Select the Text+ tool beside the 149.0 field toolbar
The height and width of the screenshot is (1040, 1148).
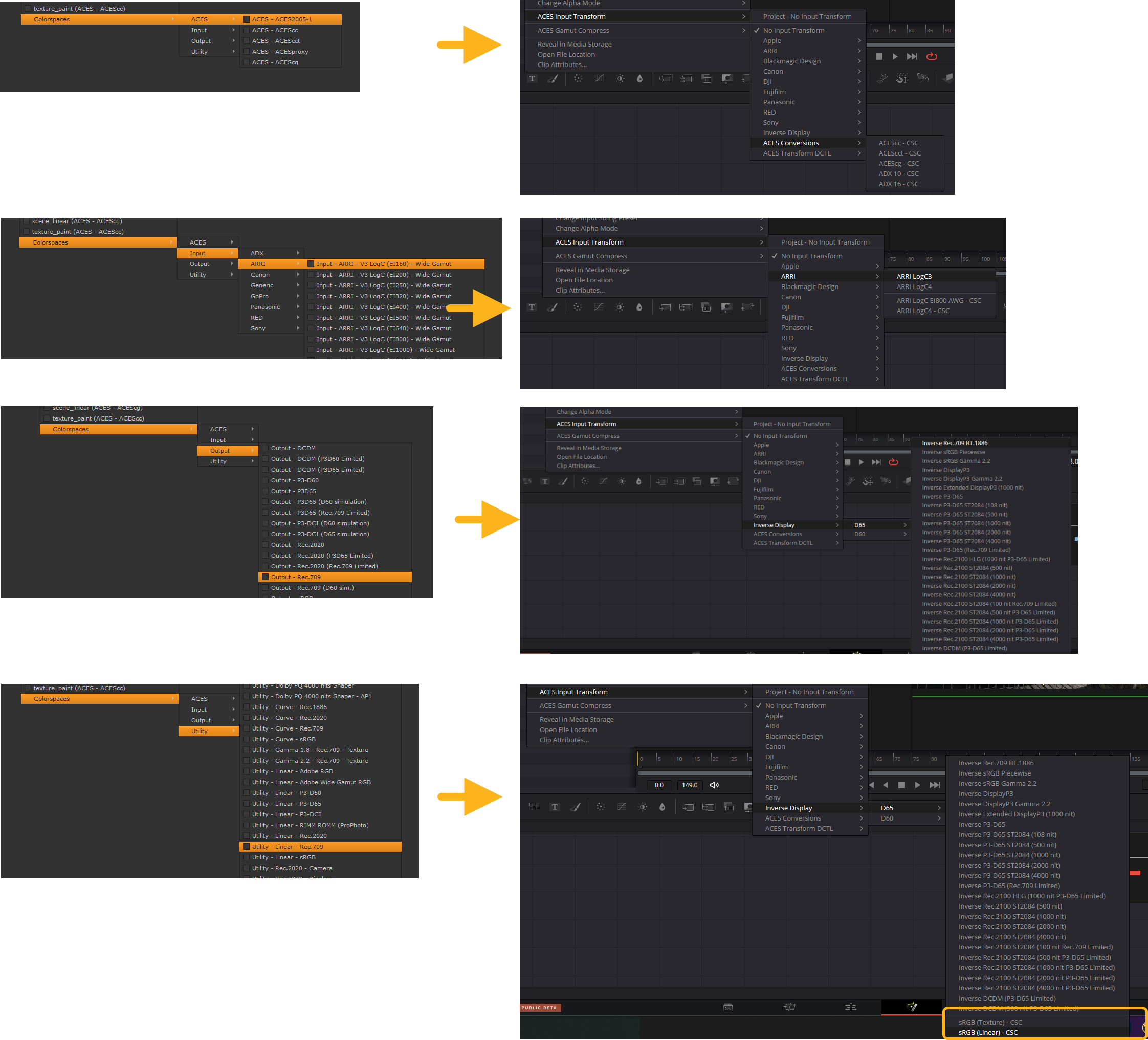tap(555, 807)
